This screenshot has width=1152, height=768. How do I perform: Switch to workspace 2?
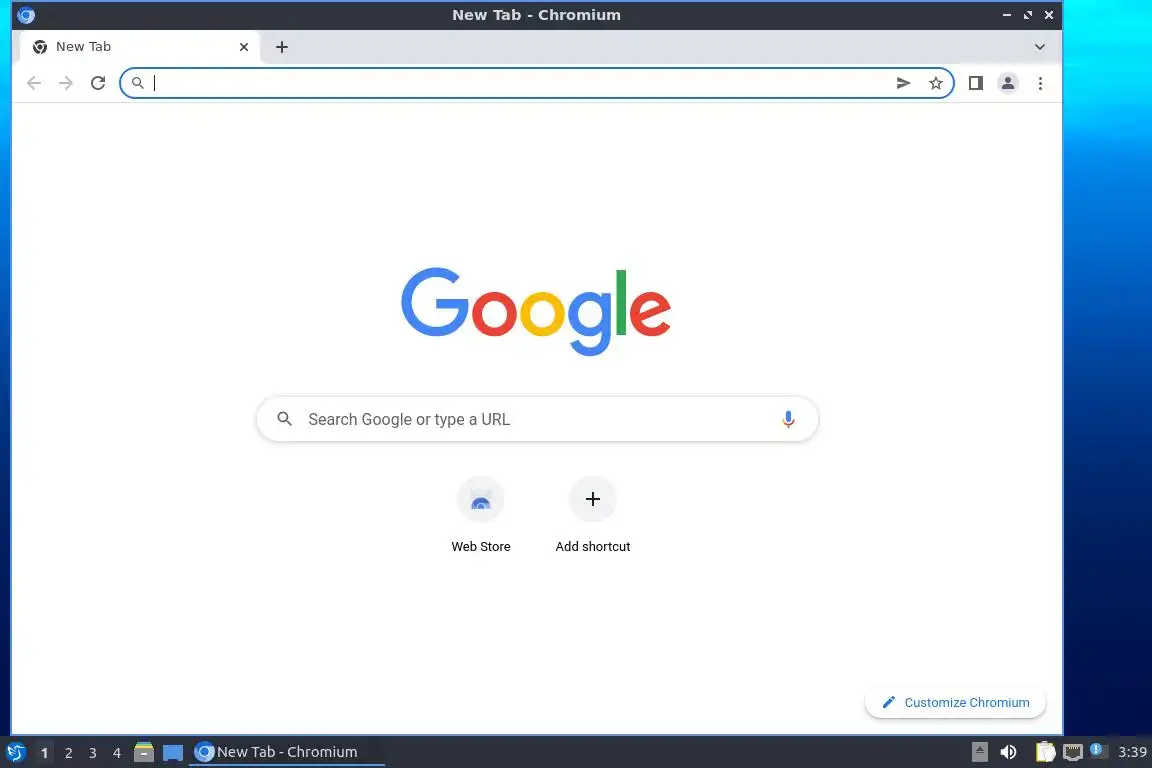click(68, 753)
